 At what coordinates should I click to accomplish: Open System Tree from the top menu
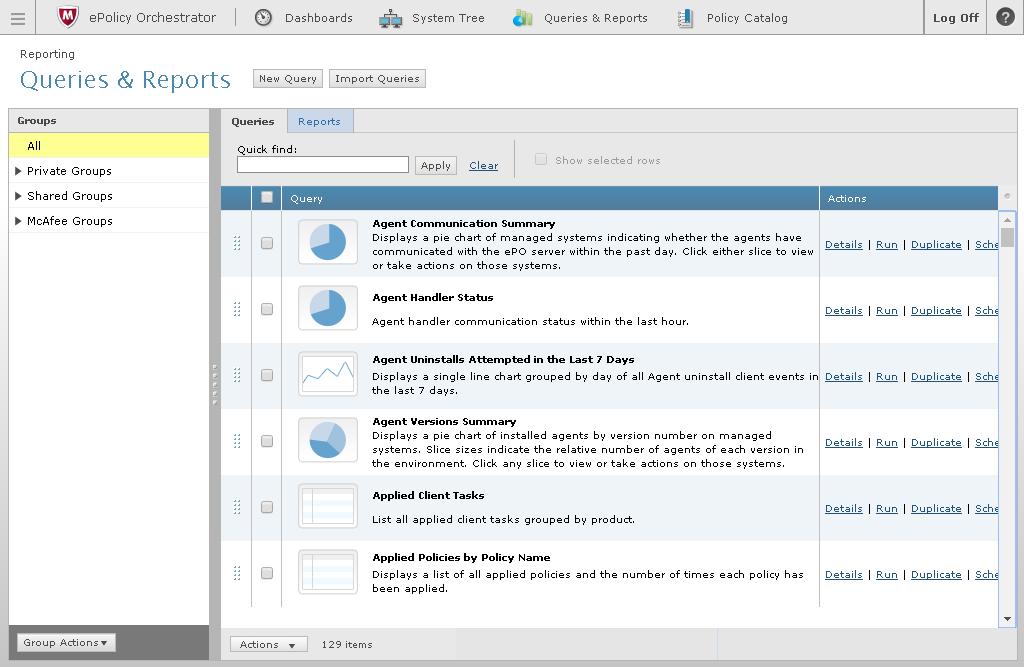(448, 18)
